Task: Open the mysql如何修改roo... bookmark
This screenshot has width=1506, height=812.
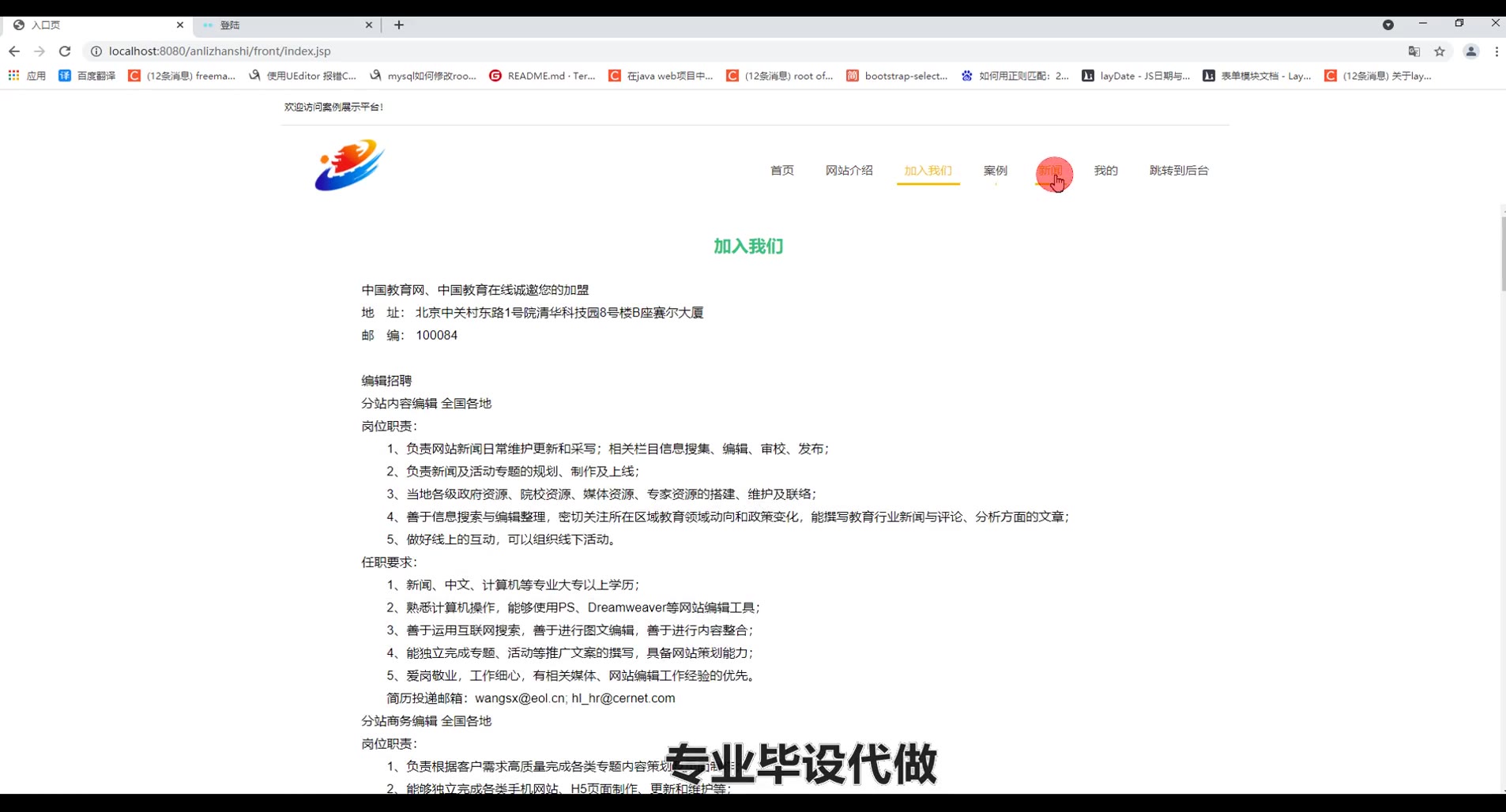Action: click(423, 76)
